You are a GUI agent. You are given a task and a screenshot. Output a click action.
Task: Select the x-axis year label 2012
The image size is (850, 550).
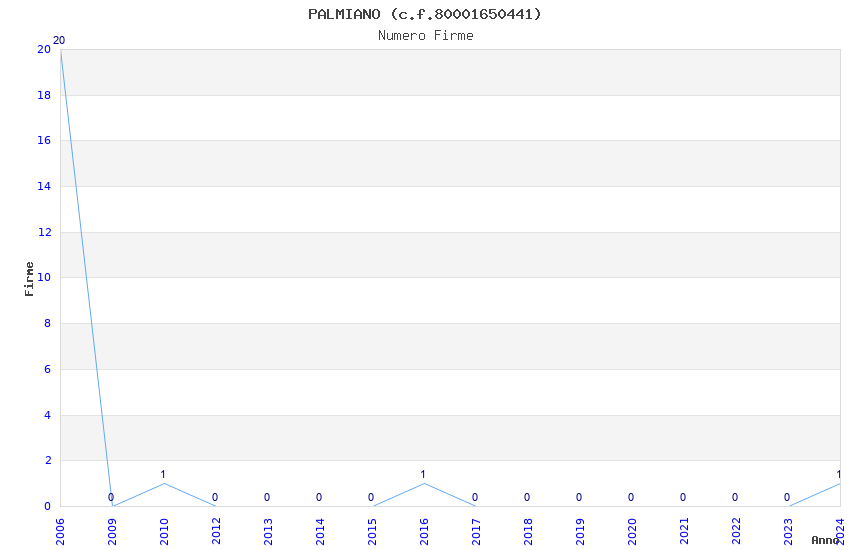point(216,532)
